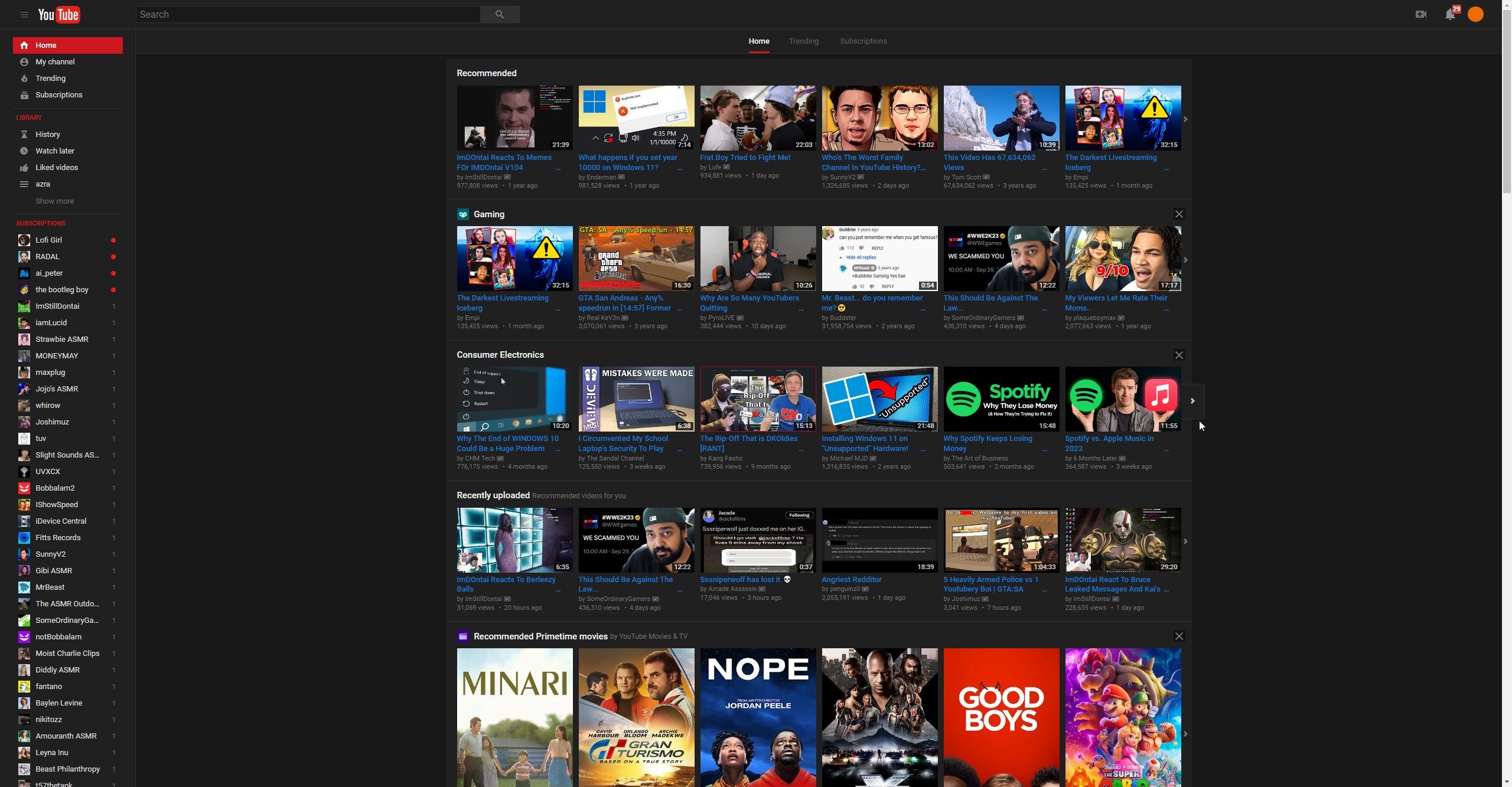Click the Subscriptions sidebar icon
This screenshot has height=787, width=1512.
click(23, 95)
